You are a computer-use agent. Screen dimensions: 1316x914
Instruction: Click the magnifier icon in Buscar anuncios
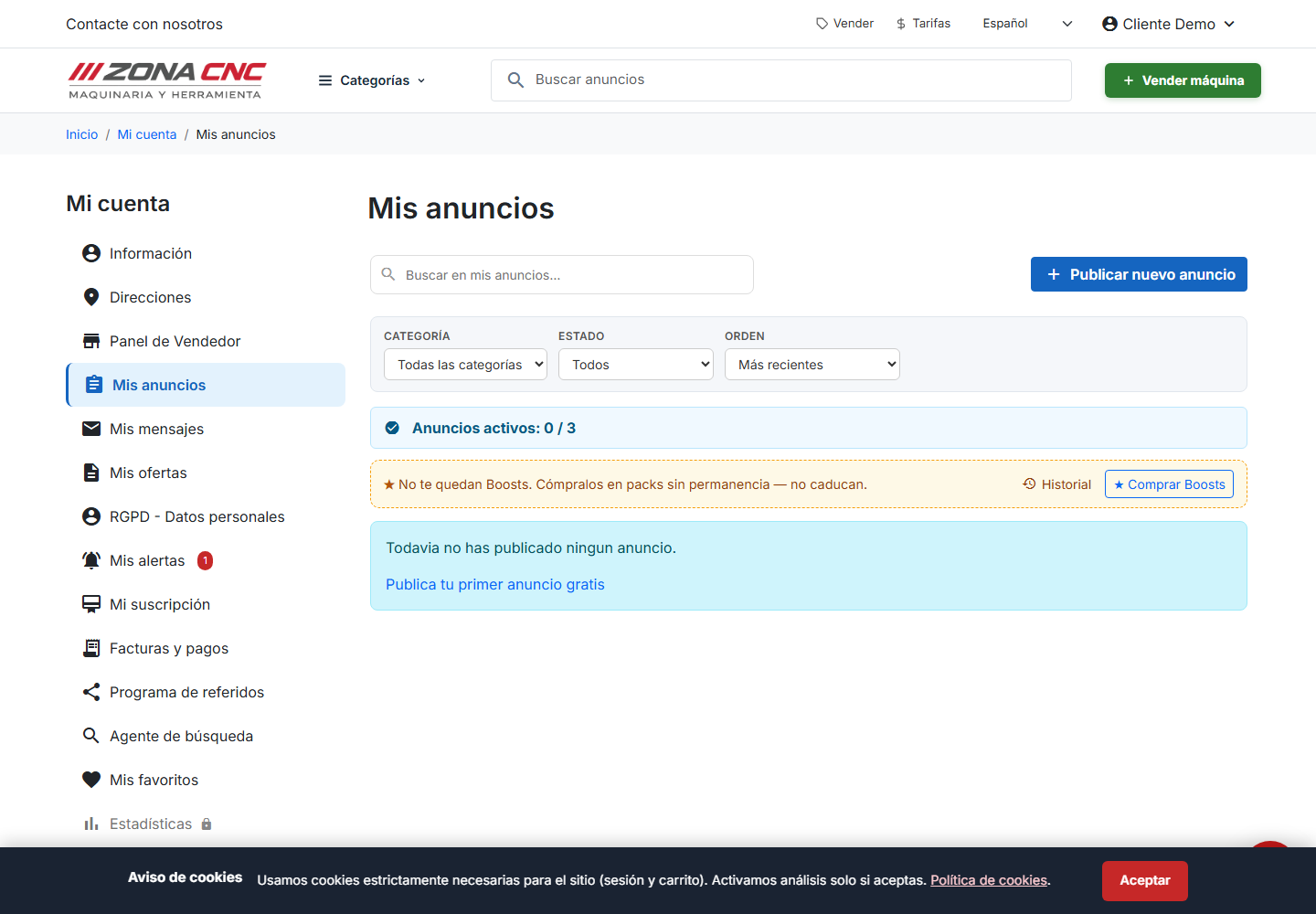(515, 80)
